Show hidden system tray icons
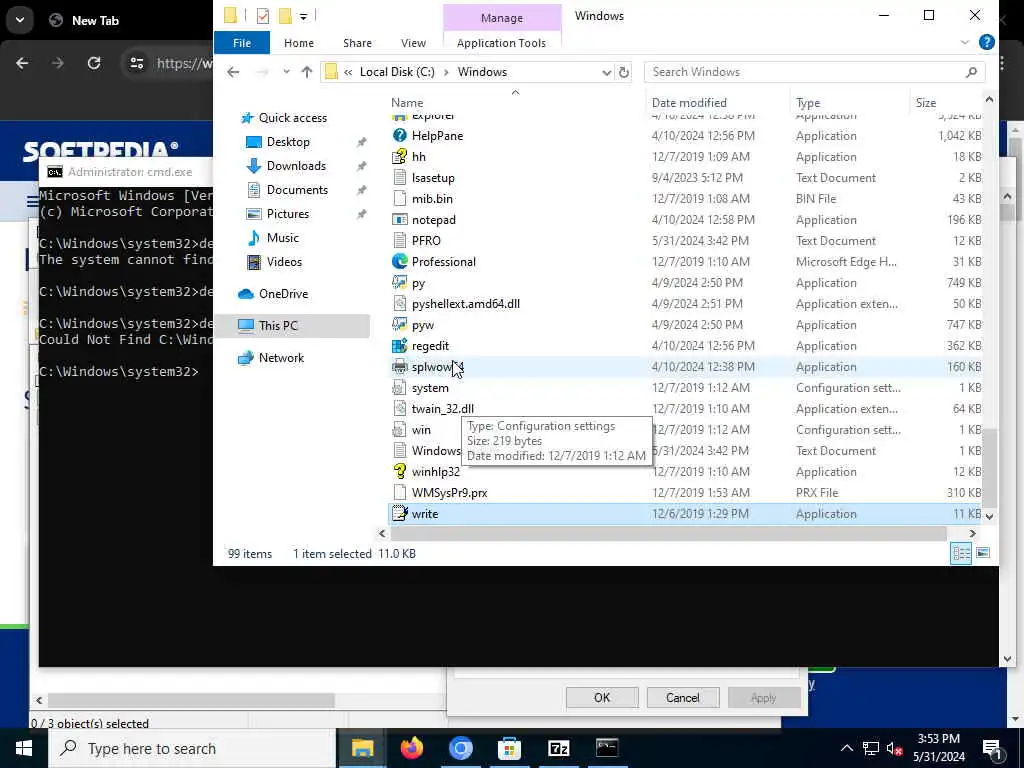1024x768 pixels. pyautogui.click(x=846, y=748)
